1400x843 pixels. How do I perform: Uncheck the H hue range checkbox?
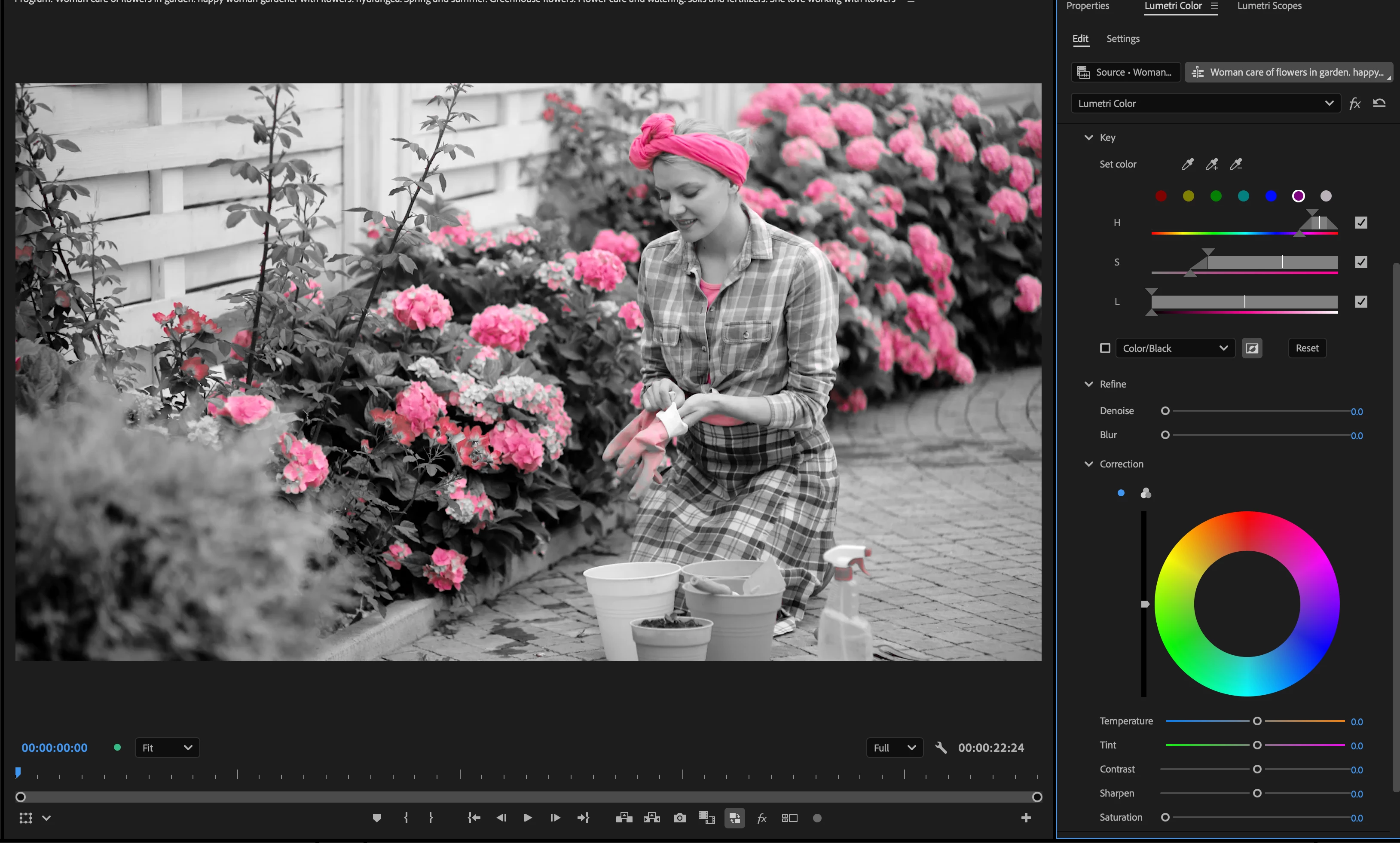pyautogui.click(x=1361, y=223)
